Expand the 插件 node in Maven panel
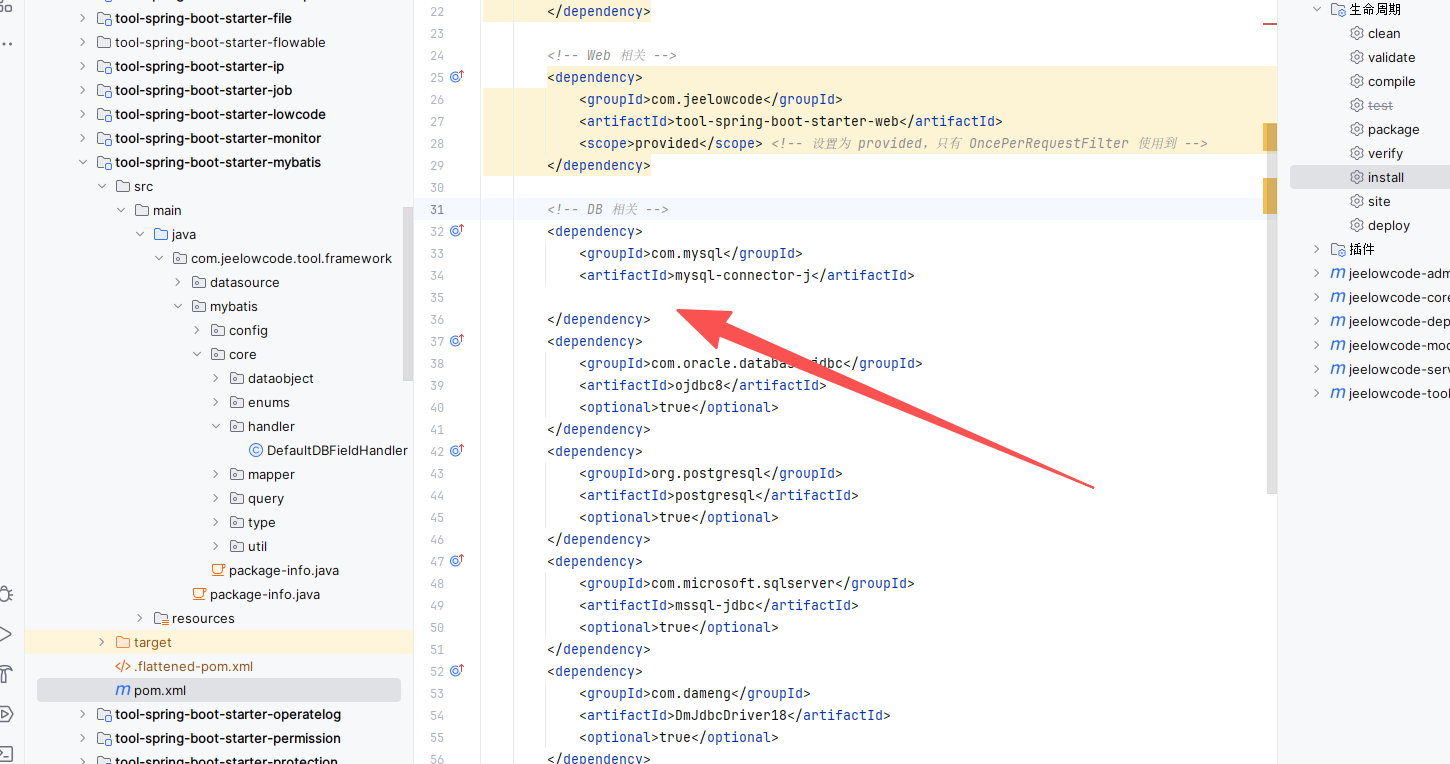Viewport: 1450px width, 764px height. [1317, 249]
